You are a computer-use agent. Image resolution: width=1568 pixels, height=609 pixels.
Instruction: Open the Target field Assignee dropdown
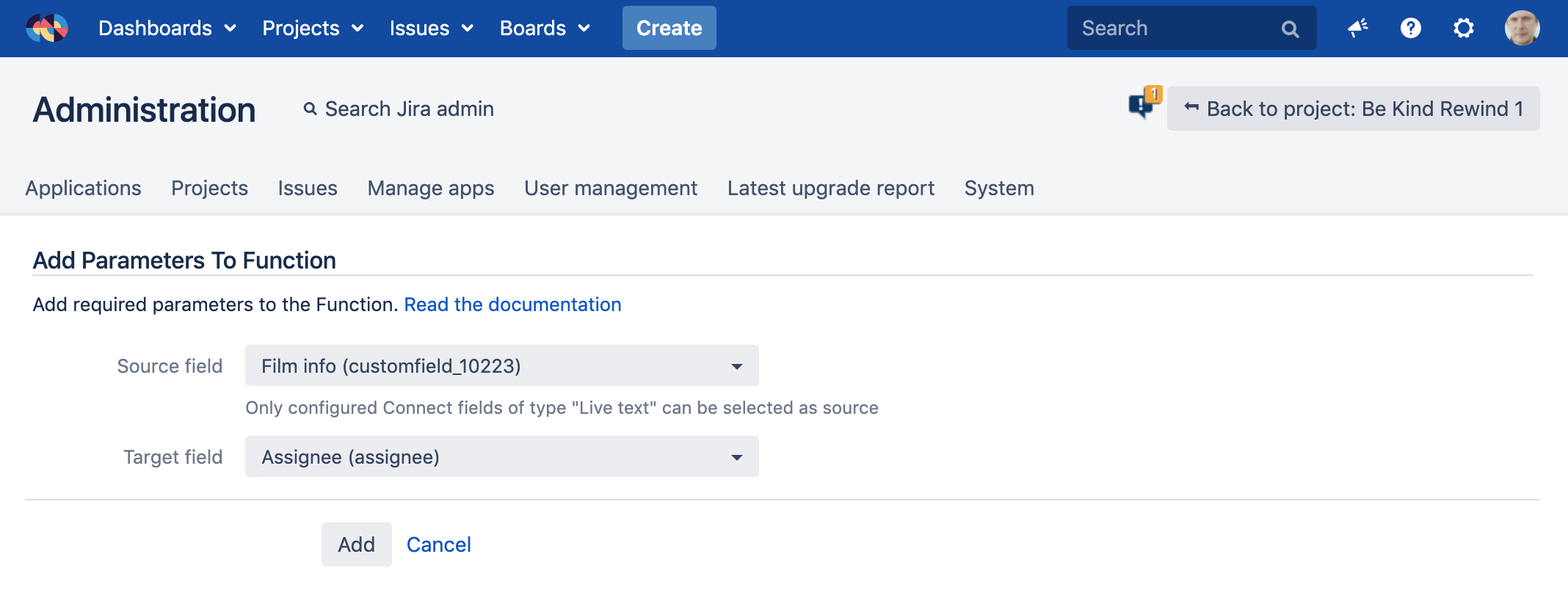[x=501, y=456]
